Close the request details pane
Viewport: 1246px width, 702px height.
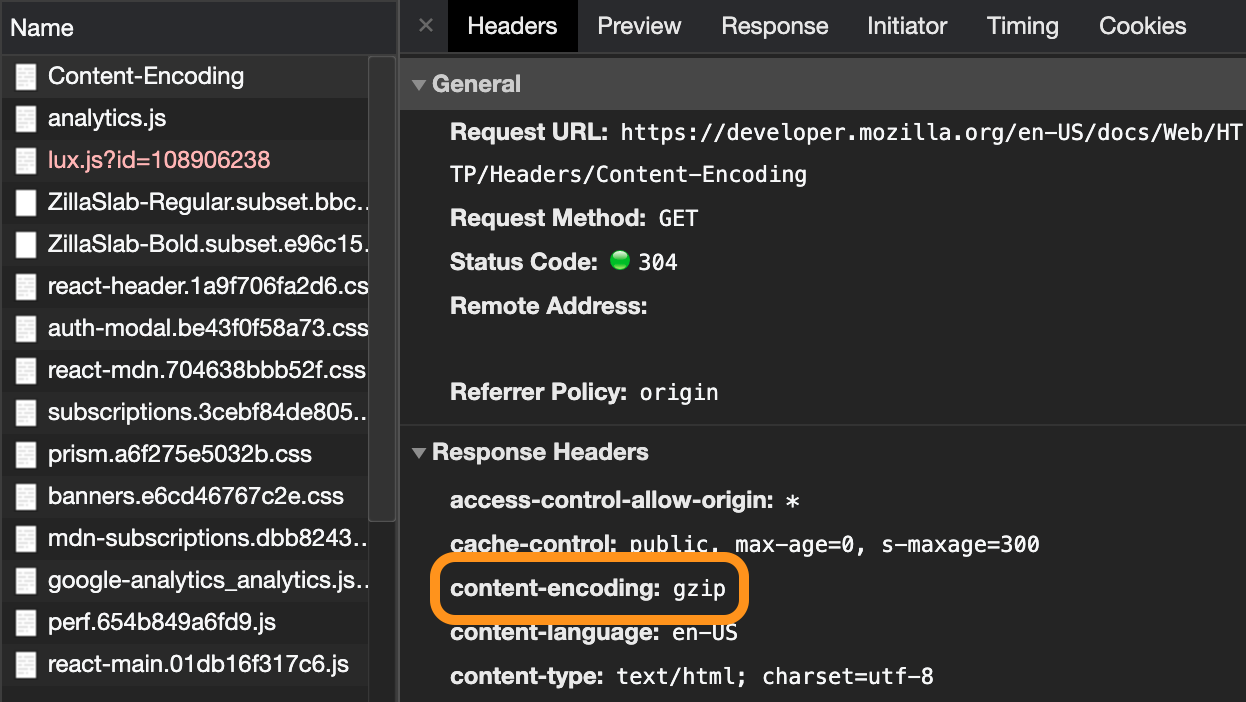424,26
